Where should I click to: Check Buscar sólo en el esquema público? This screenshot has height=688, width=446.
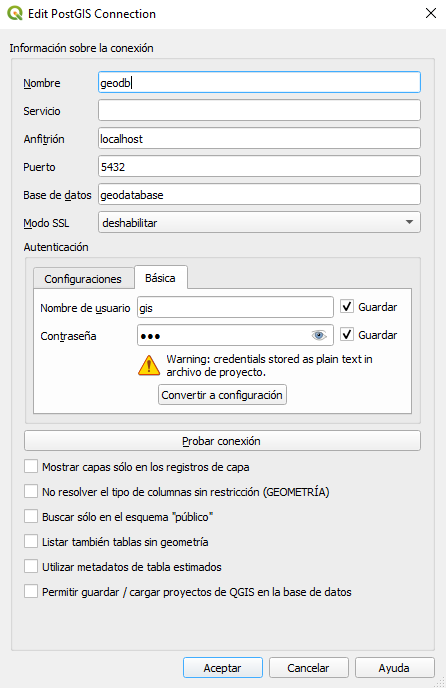(31, 516)
